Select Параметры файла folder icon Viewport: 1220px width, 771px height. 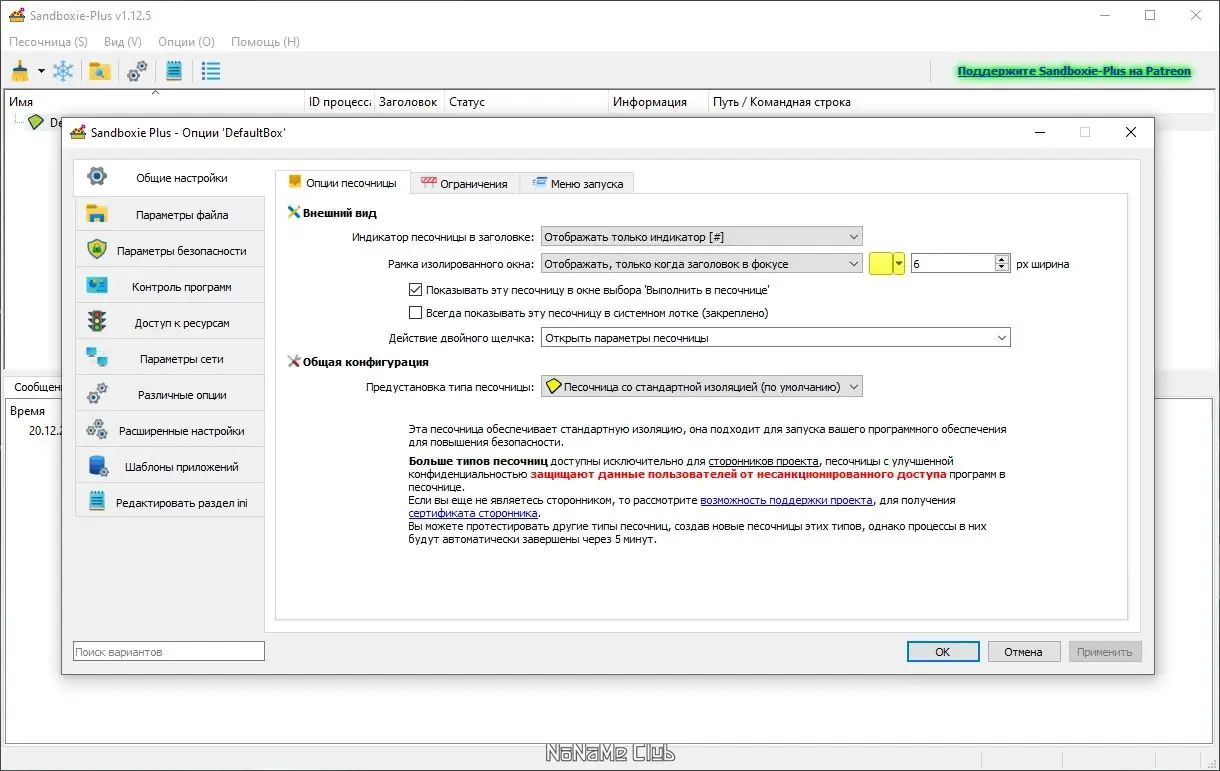click(97, 214)
